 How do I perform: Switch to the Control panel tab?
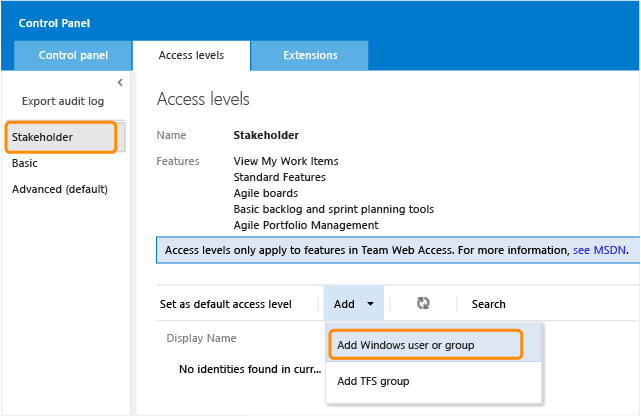coord(73,55)
